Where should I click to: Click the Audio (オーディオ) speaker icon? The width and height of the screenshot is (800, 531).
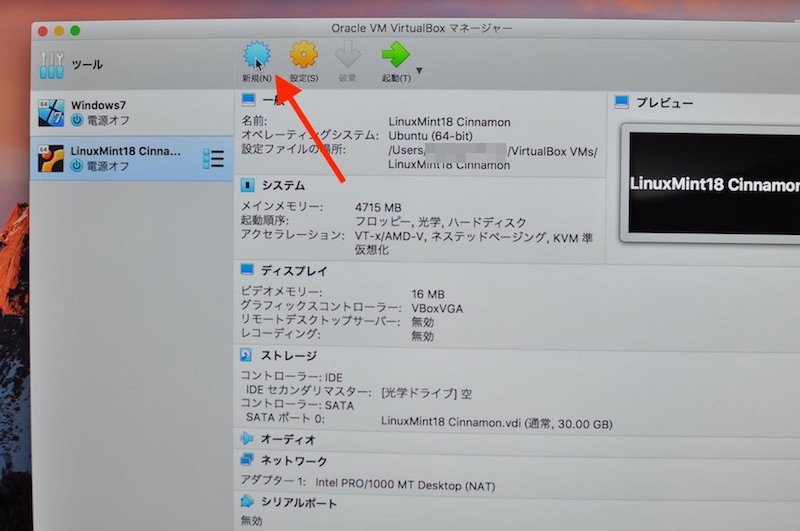(x=247, y=438)
